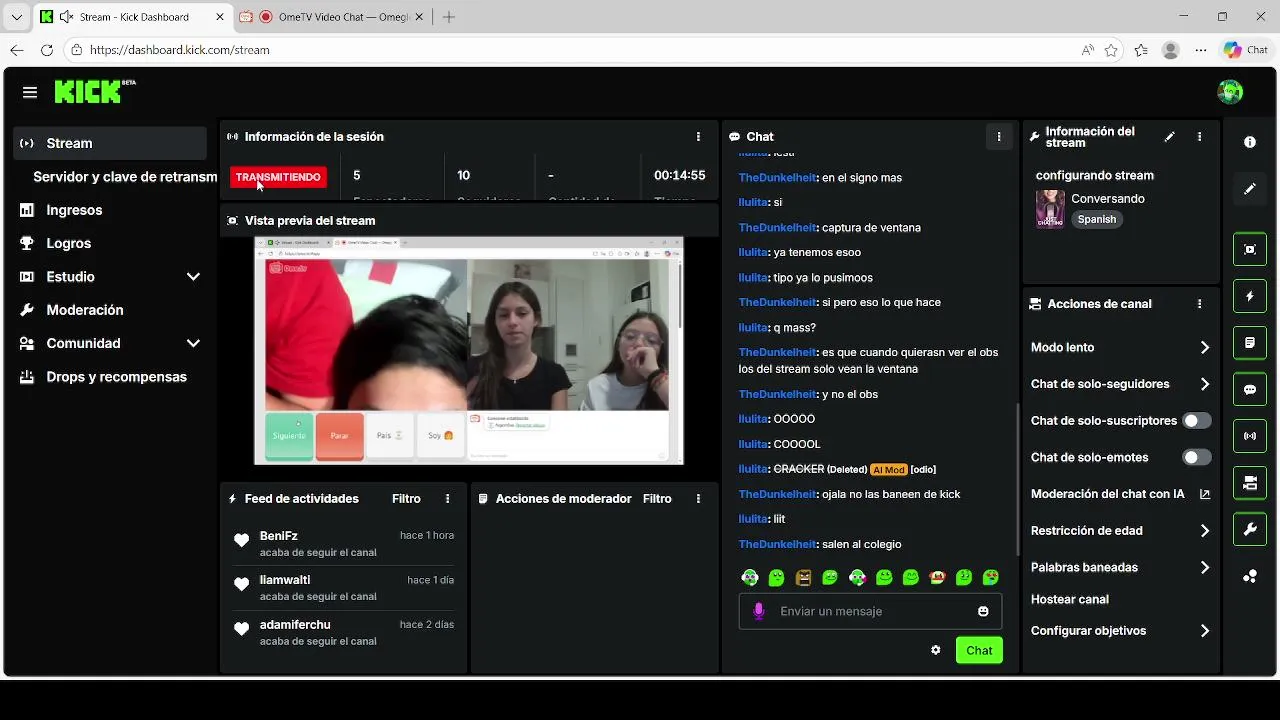Toggle channel actions icon in right sidebar

tap(1250, 483)
